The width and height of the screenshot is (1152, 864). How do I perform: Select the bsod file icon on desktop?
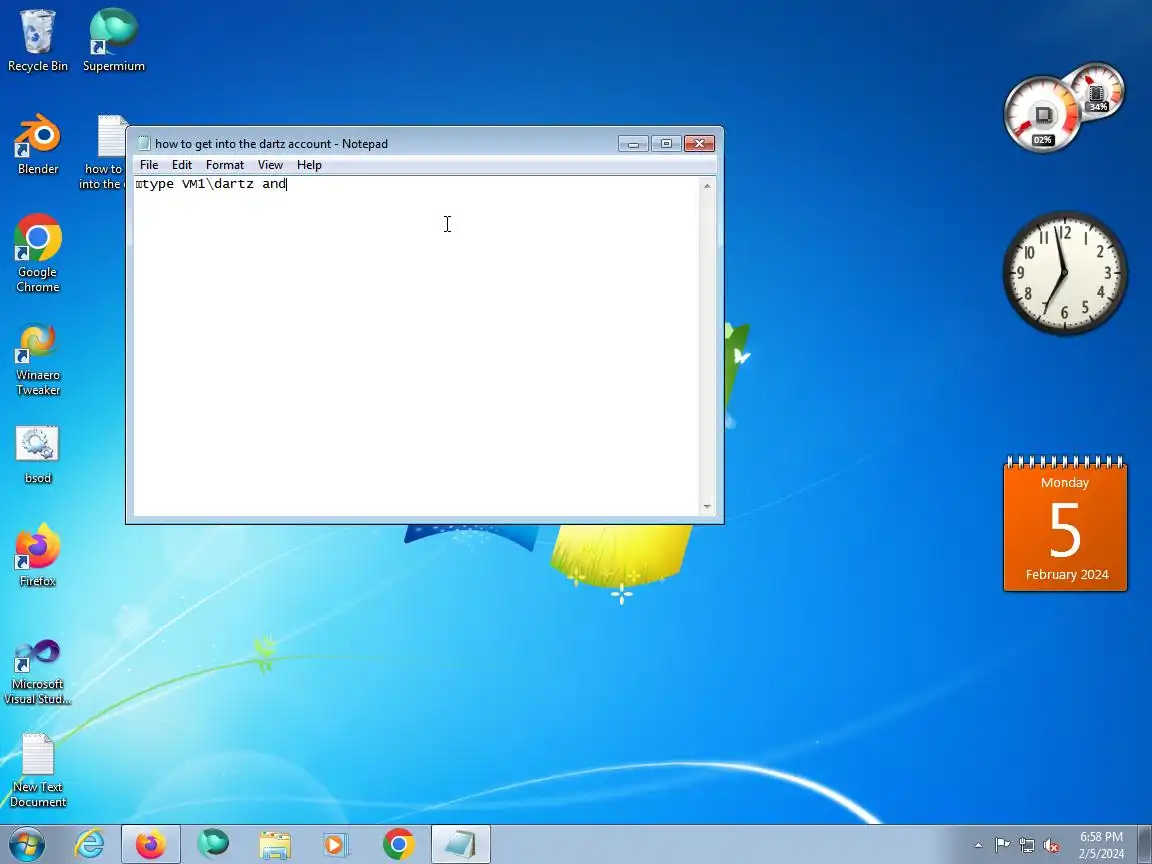click(x=37, y=454)
